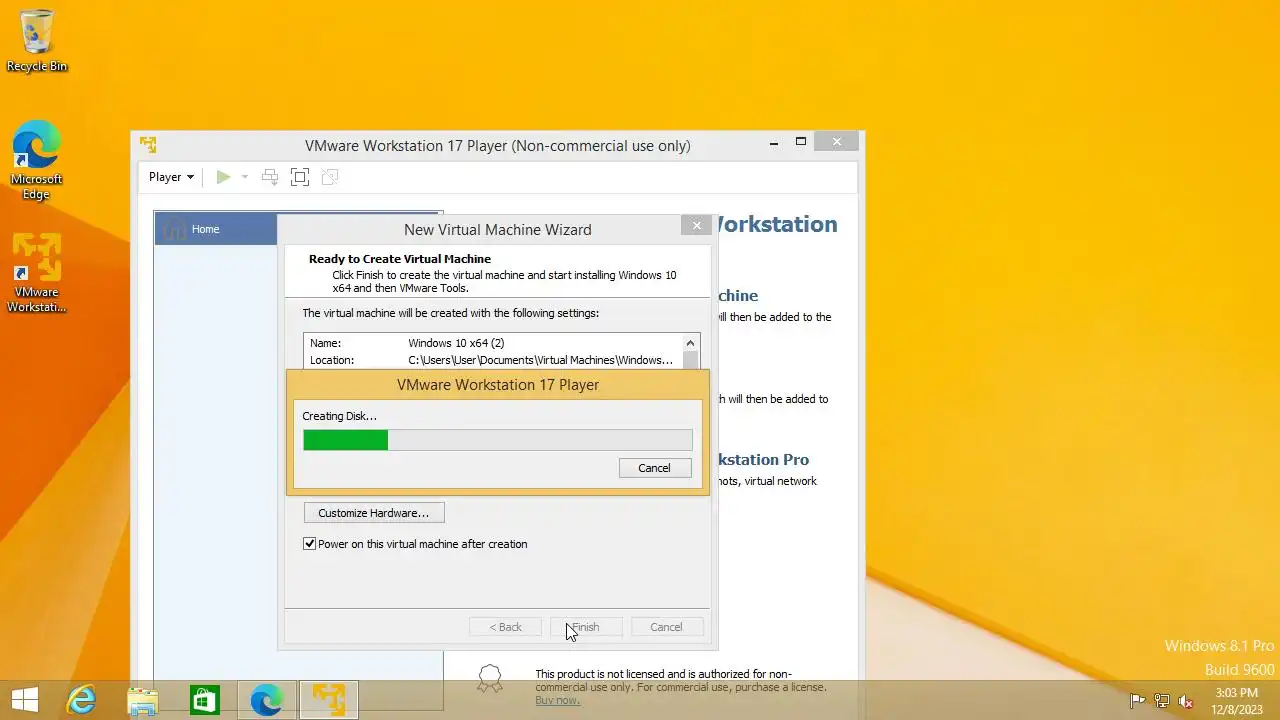Click the Back button in wizard
Viewport: 1280px width, 720px height.
[505, 627]
